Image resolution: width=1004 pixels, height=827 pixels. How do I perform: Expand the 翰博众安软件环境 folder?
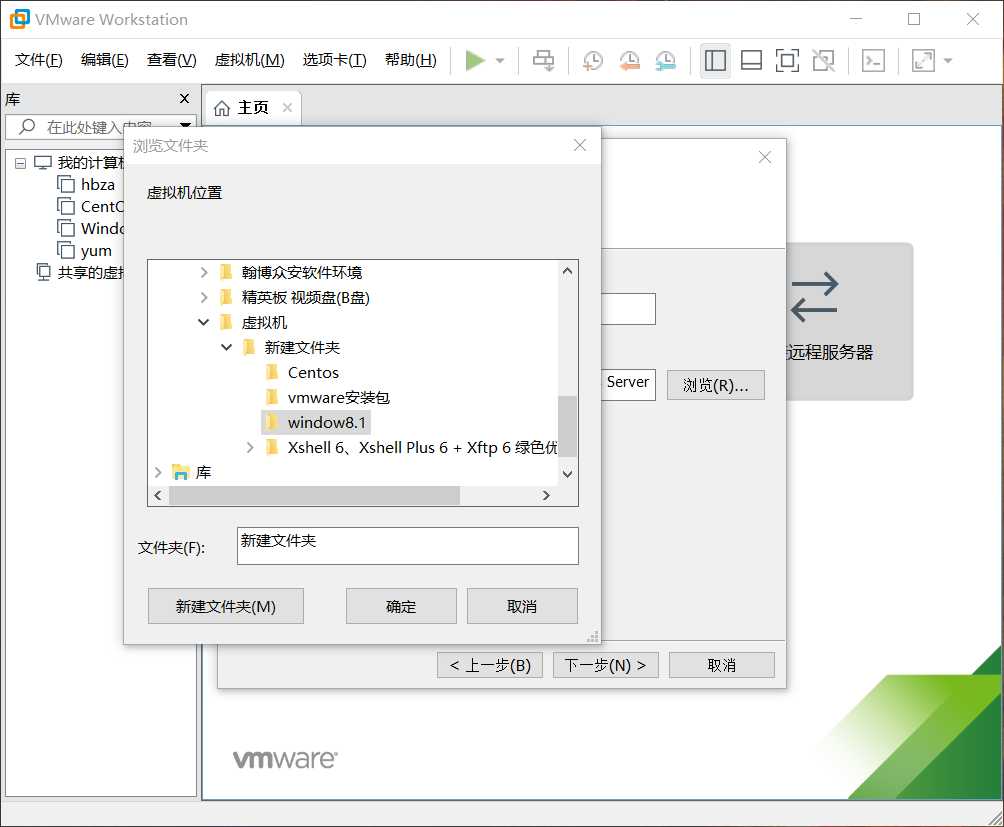[x=204, y=273]
